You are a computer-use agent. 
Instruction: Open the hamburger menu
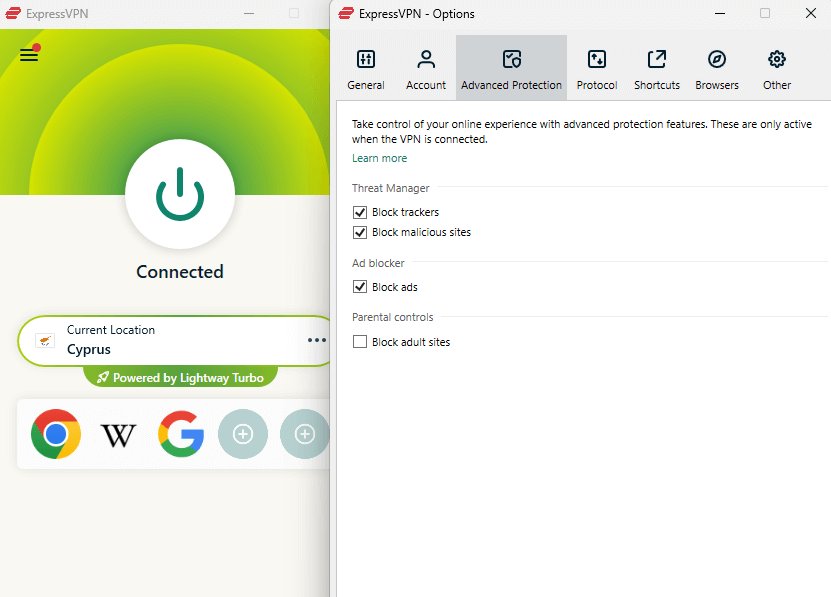point(28,54)
